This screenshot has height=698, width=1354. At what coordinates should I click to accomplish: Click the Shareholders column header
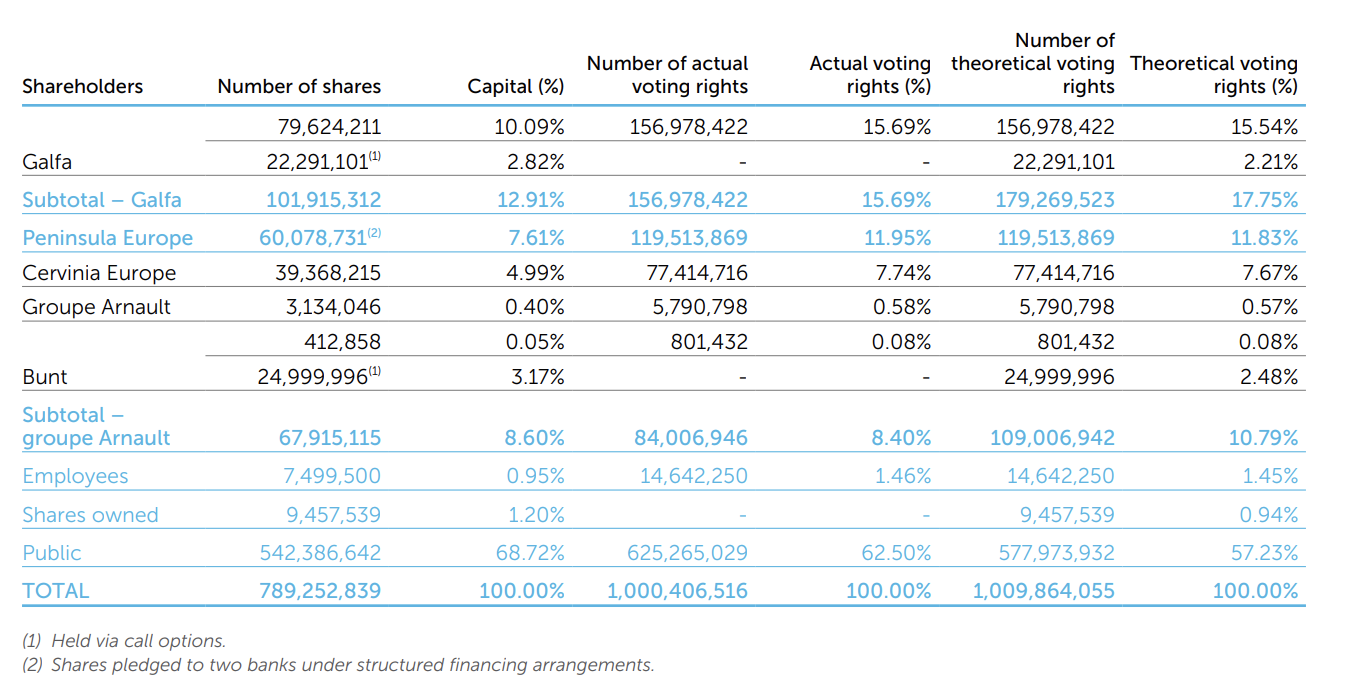point(83,87)
